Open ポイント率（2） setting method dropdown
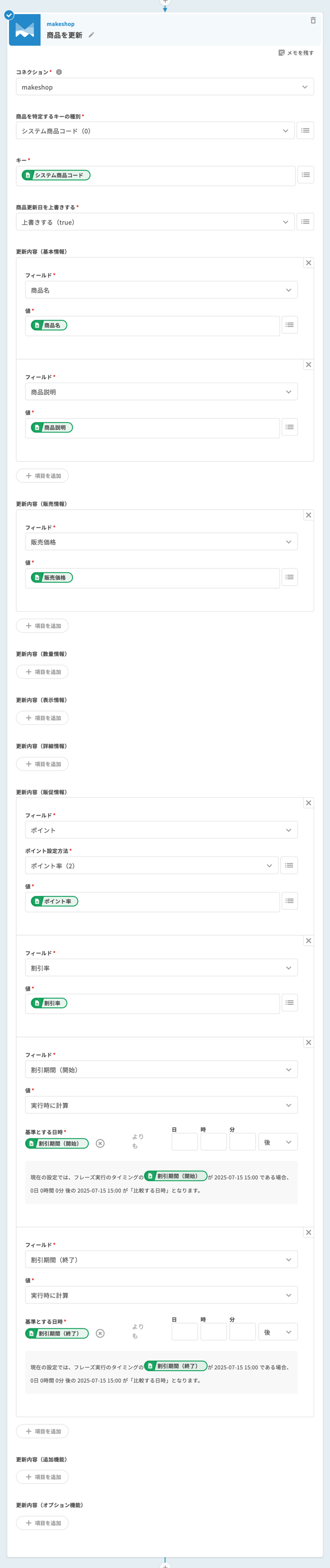The image size is (330, 1568). [151, 866]
